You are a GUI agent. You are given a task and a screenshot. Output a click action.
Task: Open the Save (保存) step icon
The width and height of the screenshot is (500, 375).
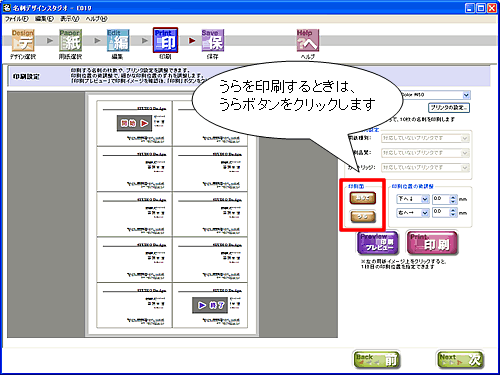pos(213,41)
